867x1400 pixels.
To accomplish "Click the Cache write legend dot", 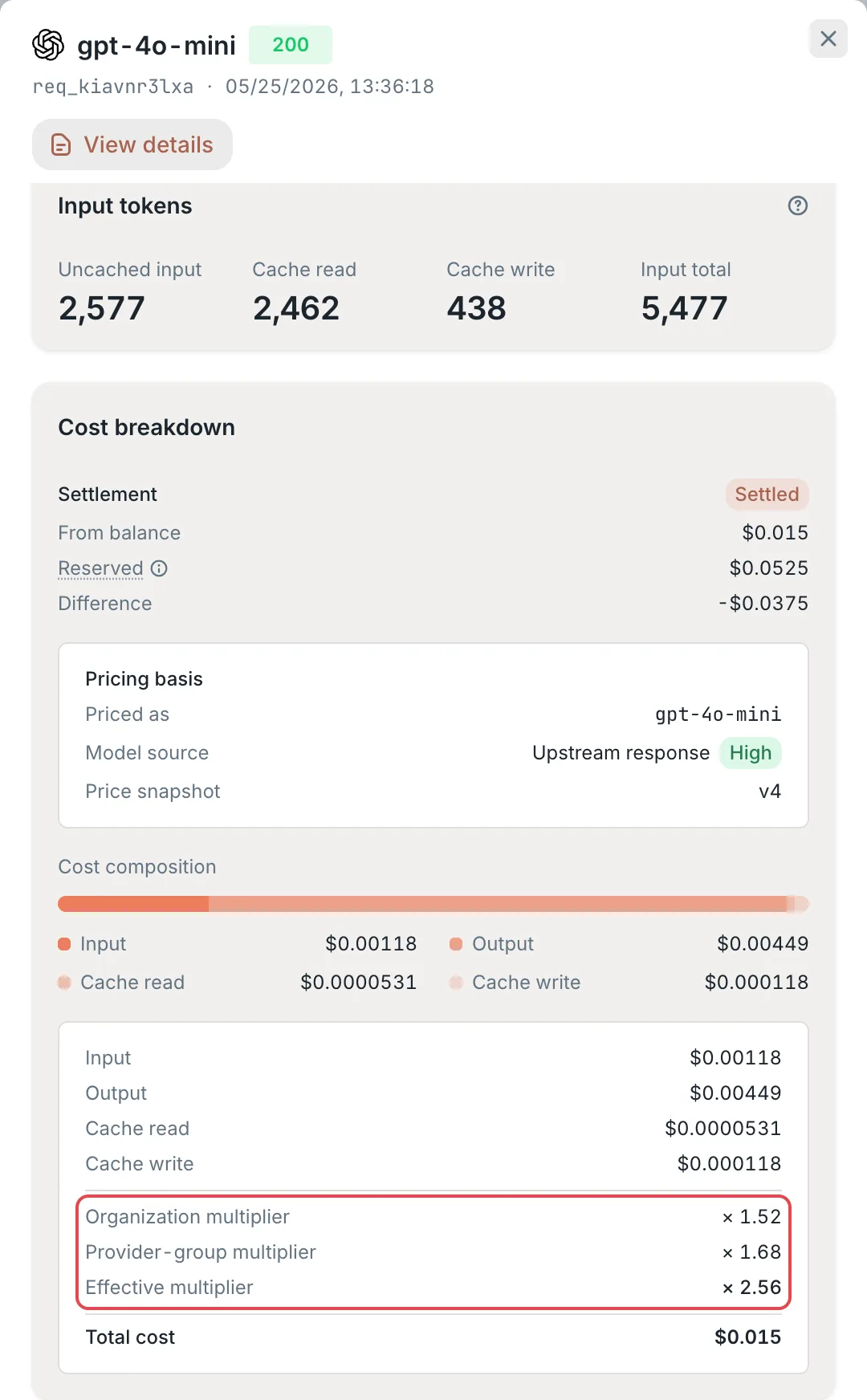I will click(456, 983).
